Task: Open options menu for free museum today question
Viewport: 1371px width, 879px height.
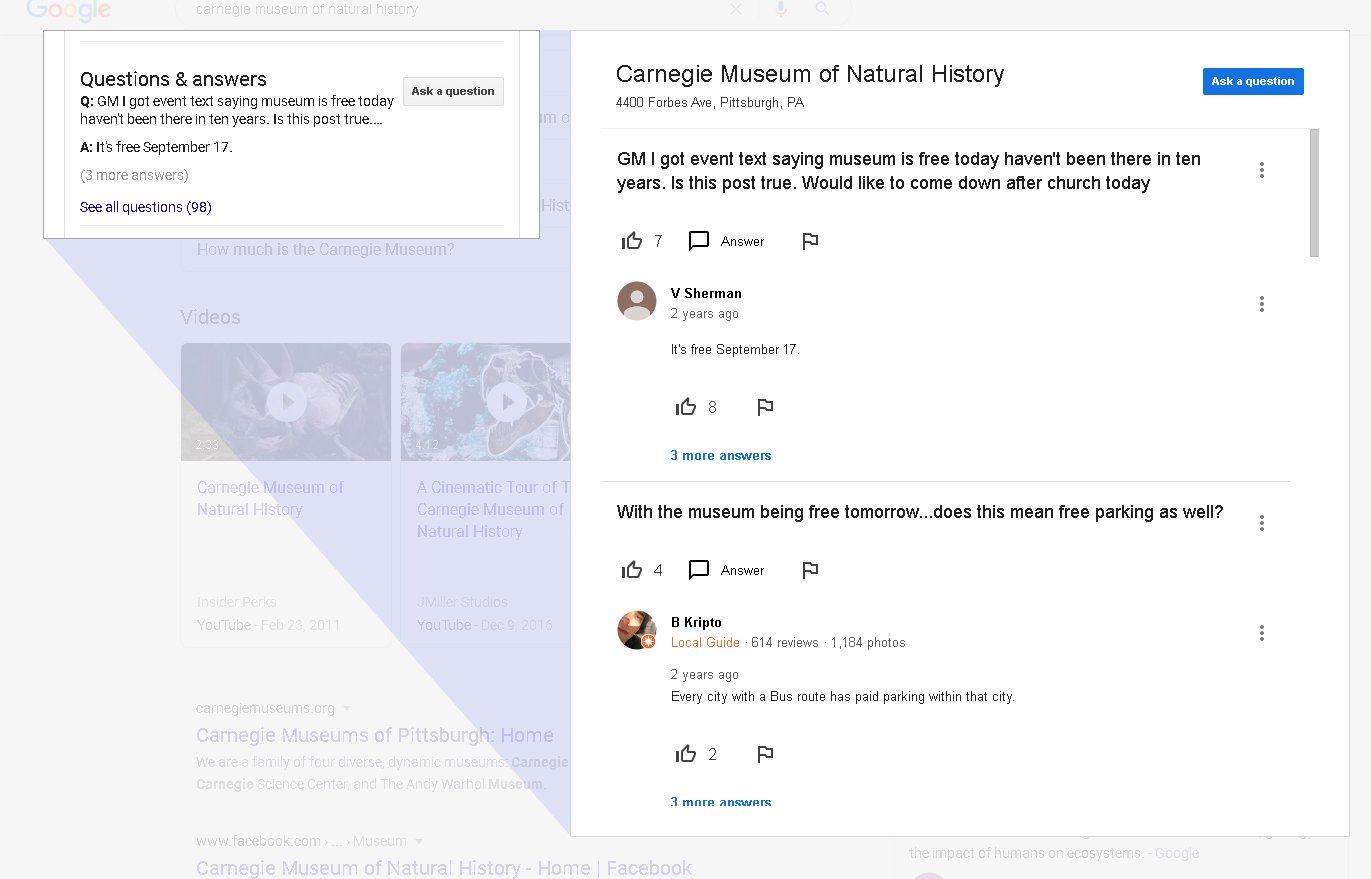Action: click(1262, 170)
